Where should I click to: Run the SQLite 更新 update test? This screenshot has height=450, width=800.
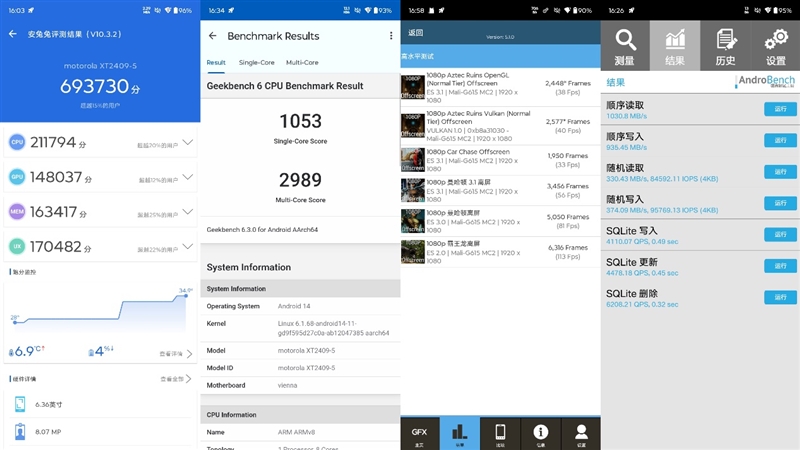click(780, 266)
